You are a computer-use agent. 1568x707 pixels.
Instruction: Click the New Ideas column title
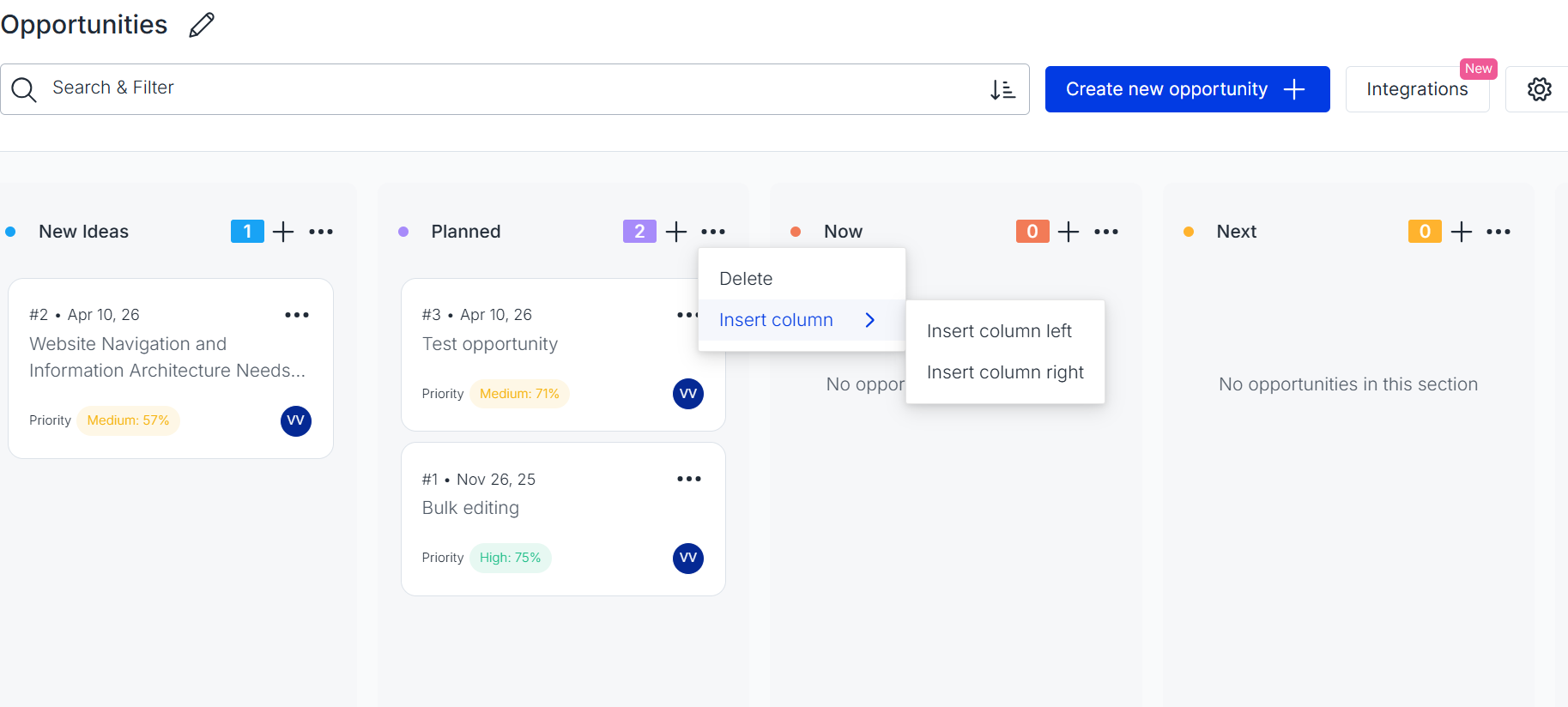[83, 232]
